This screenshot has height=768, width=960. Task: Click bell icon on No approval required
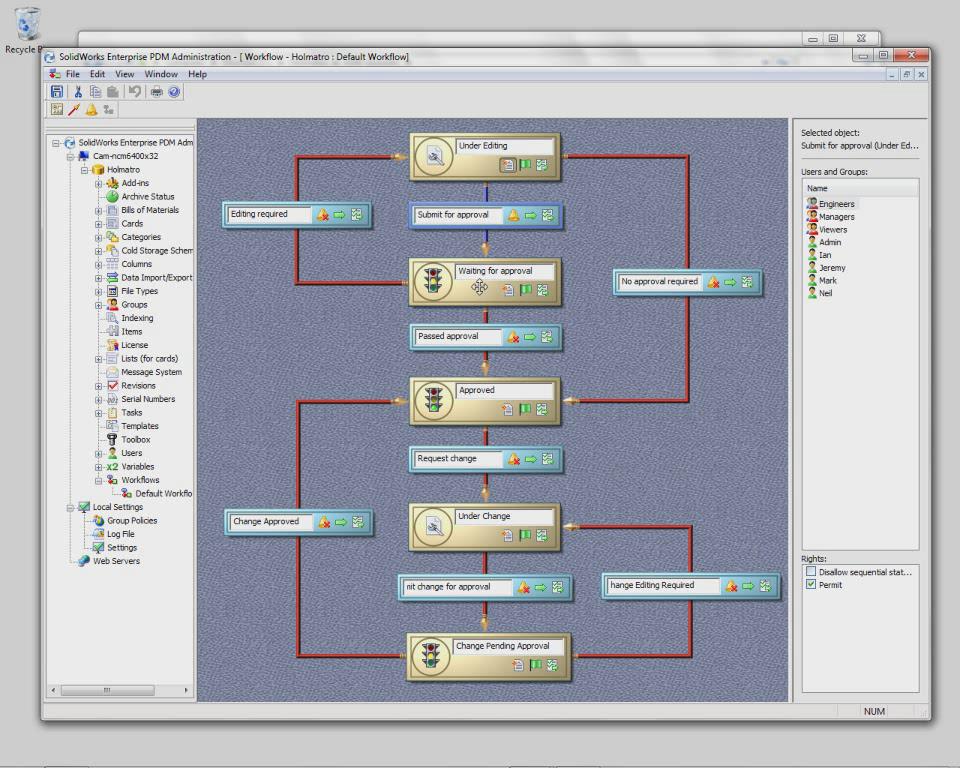click(713, 282)
